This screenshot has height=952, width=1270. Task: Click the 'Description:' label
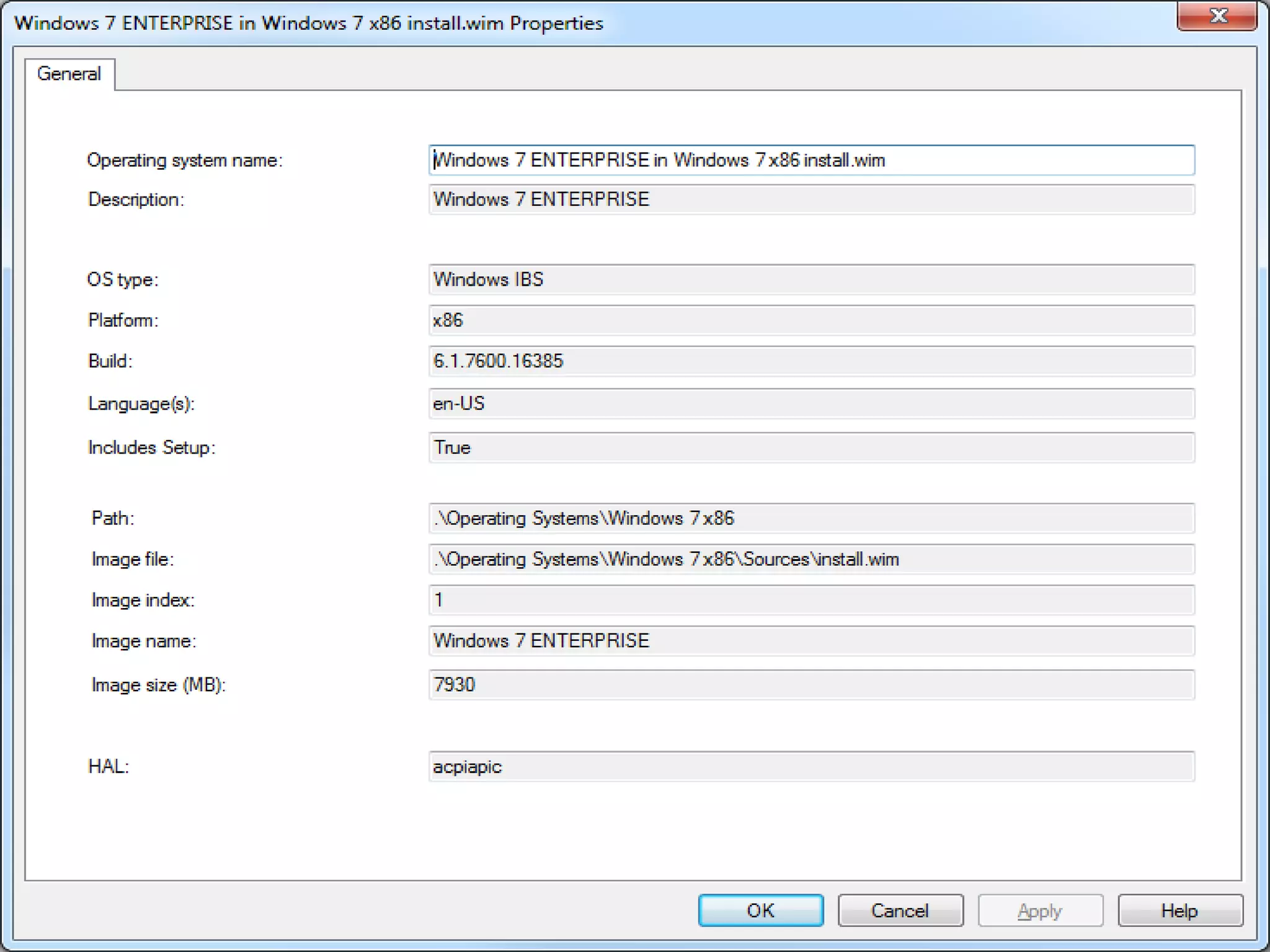pyautogui.click(x=136, y=200)
